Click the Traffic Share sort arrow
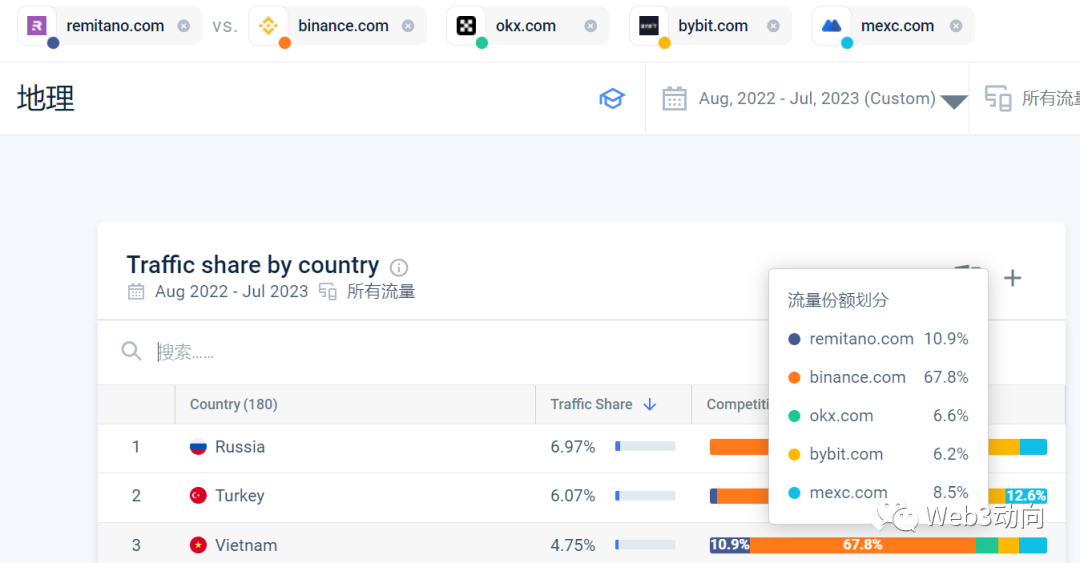This screenshot has height=563, width=1080. (650, 405)
